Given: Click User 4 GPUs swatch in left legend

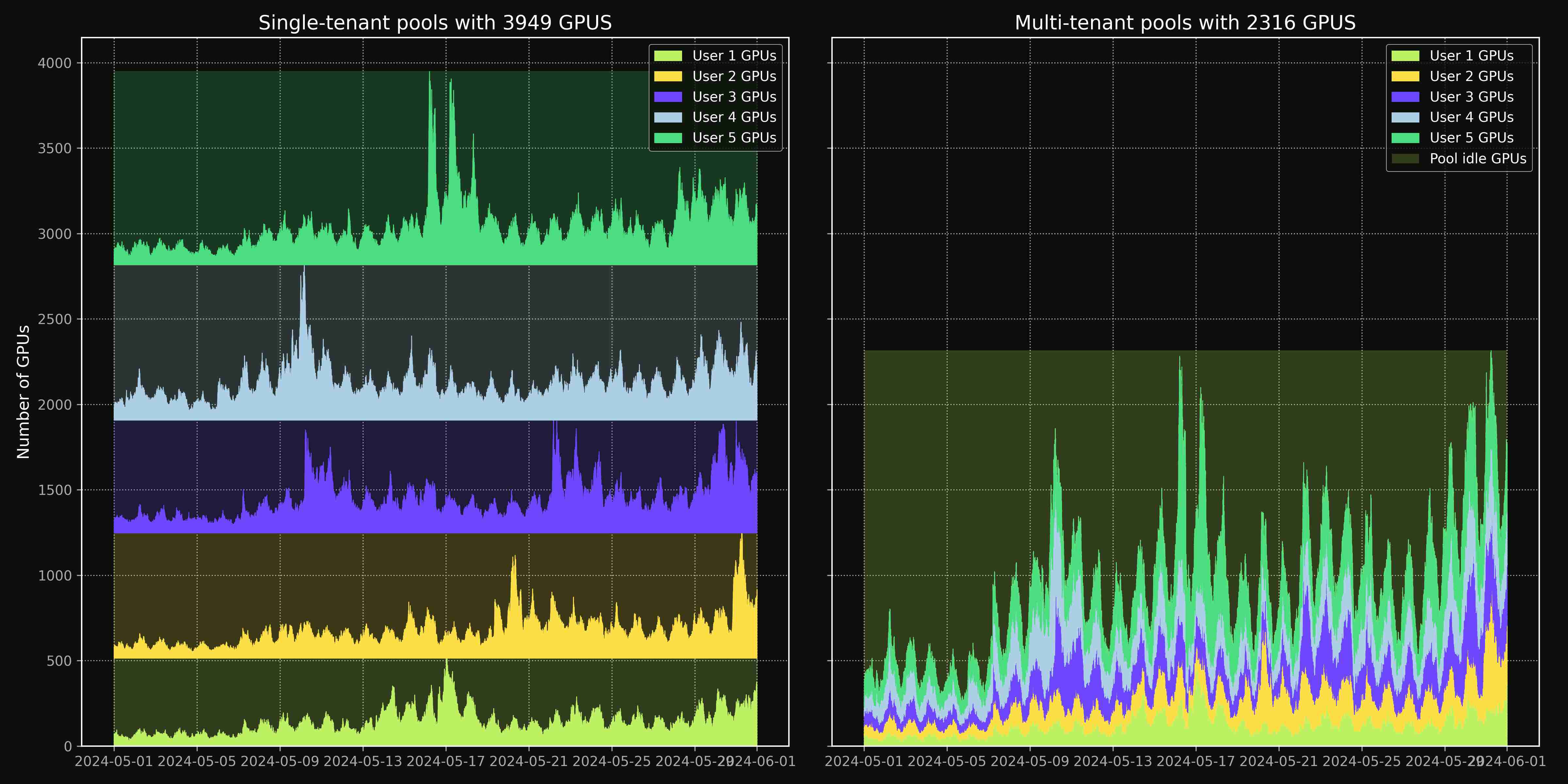Looking at the screenshot, I should tap(668, 117).
